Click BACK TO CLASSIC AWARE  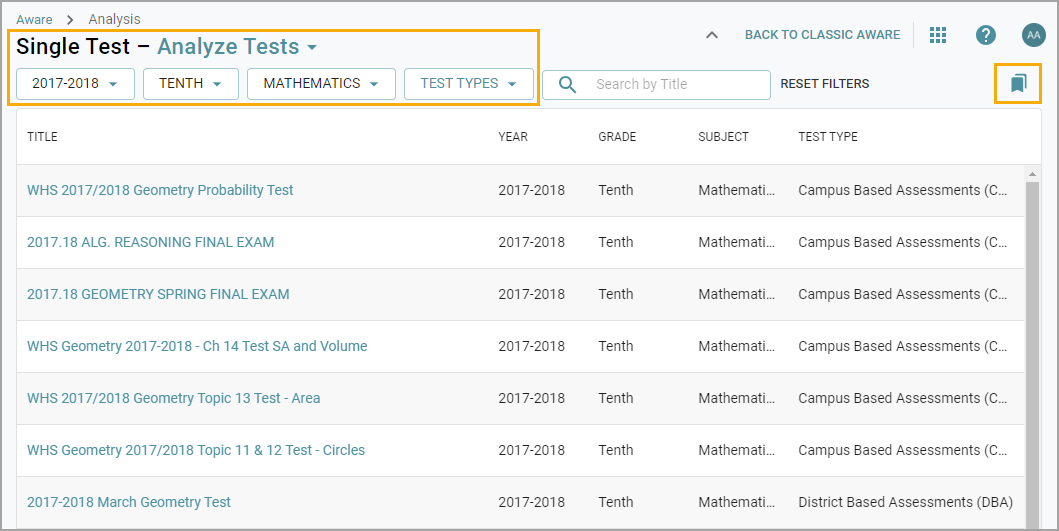(x=822, y=35)
